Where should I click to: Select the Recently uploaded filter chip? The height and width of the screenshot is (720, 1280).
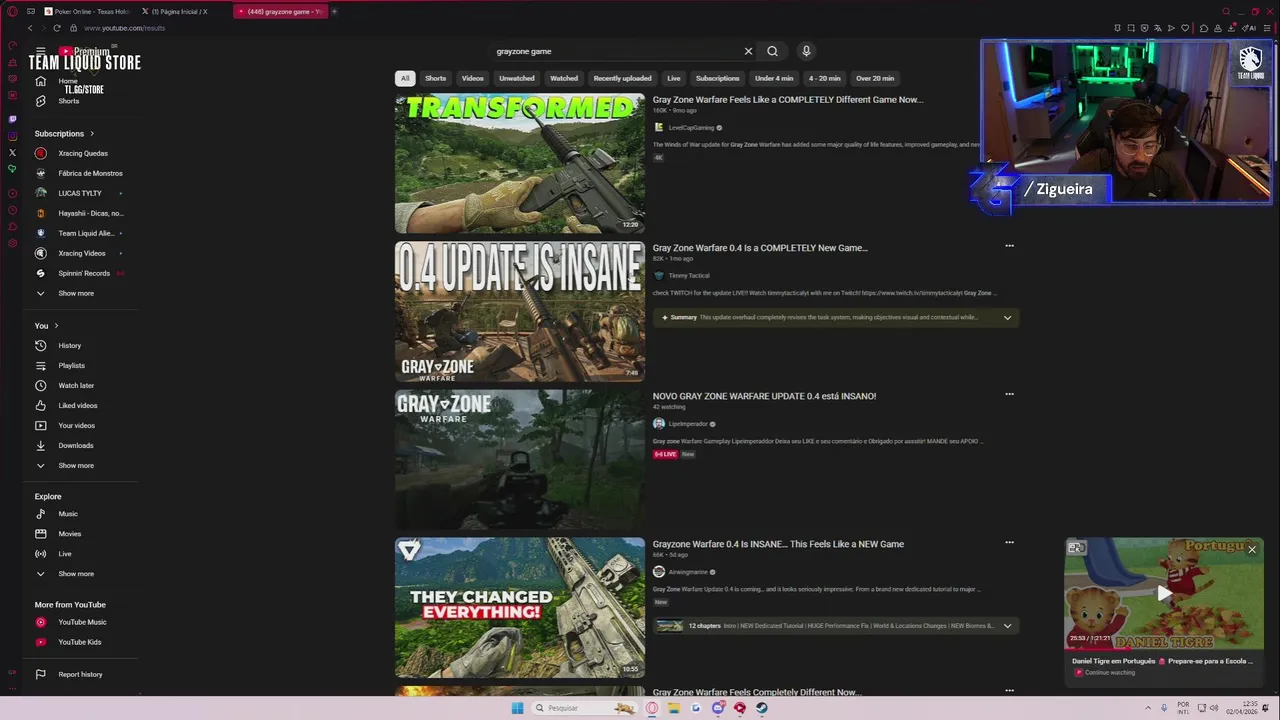tap(622, 78)
